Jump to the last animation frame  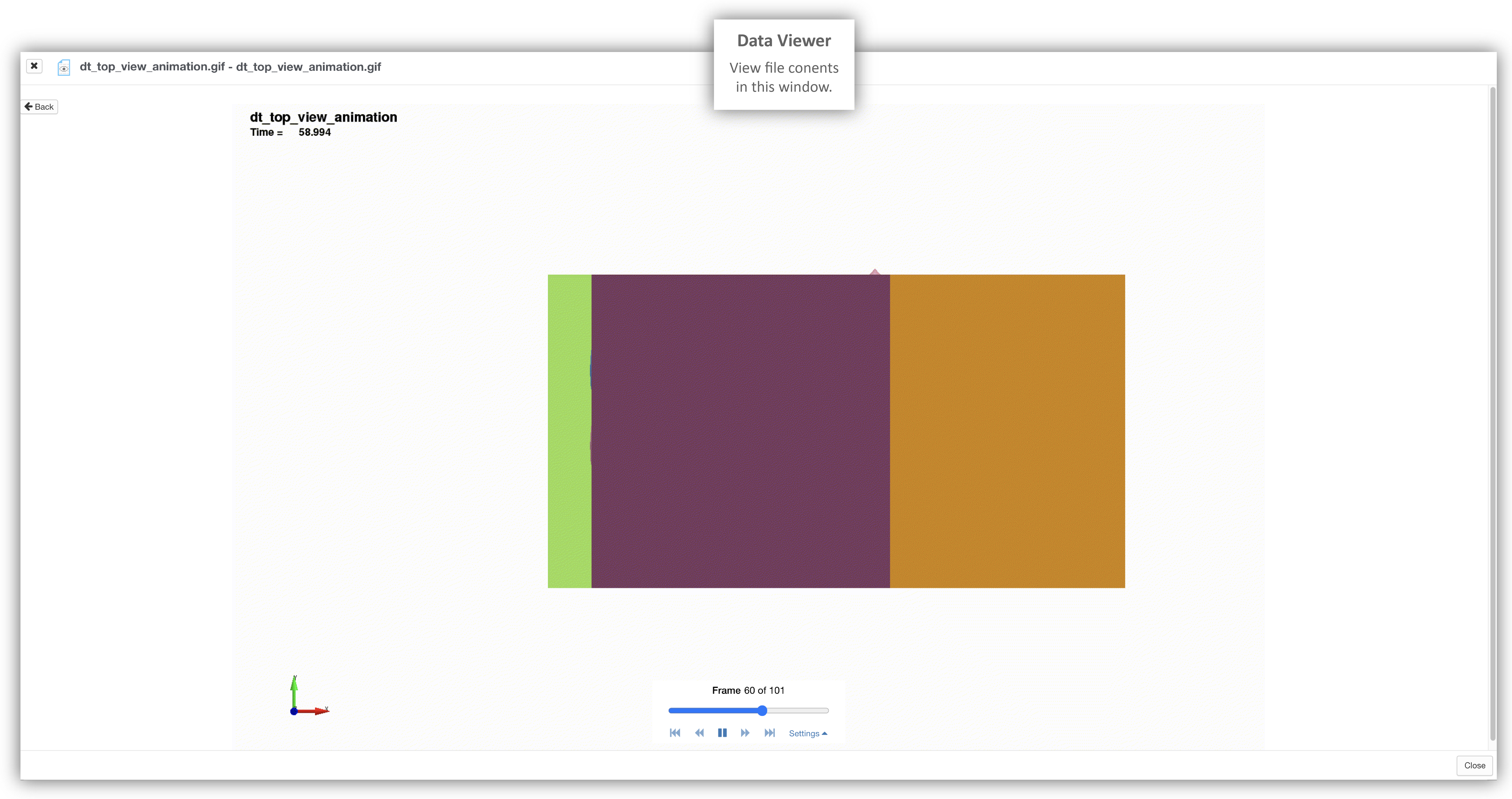769,733
